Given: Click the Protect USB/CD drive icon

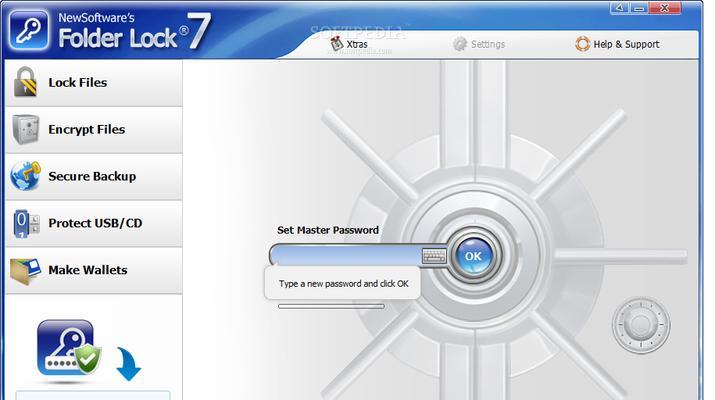Looking at the screenshot, I should 26,223.
